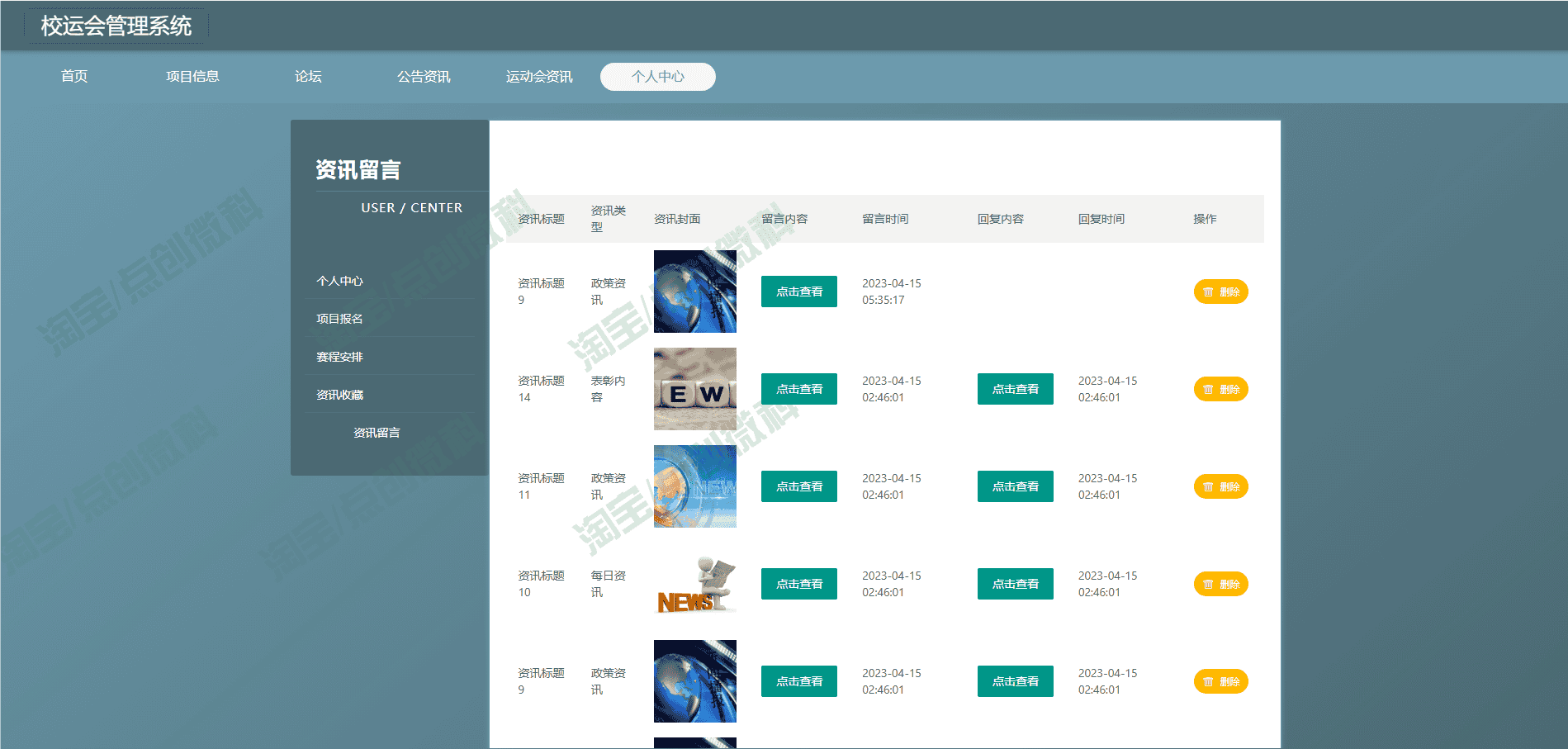Click the 资讯标题 column header

(x=541, y=219)
